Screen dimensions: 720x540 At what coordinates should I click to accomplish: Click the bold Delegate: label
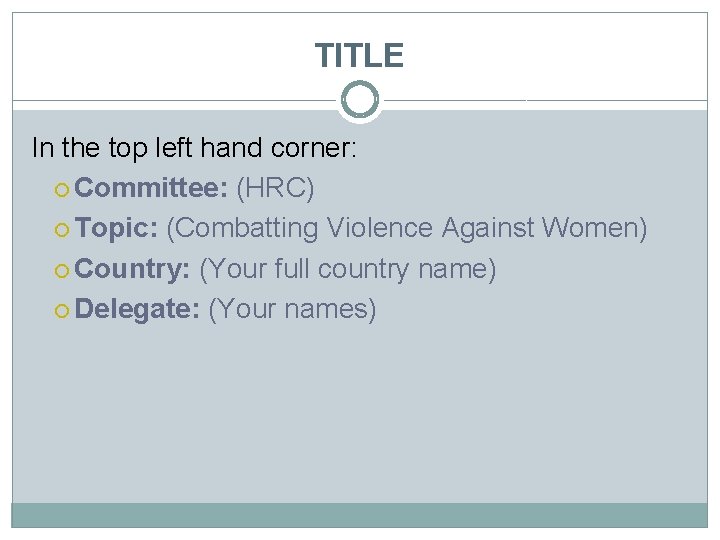point(137,309)
